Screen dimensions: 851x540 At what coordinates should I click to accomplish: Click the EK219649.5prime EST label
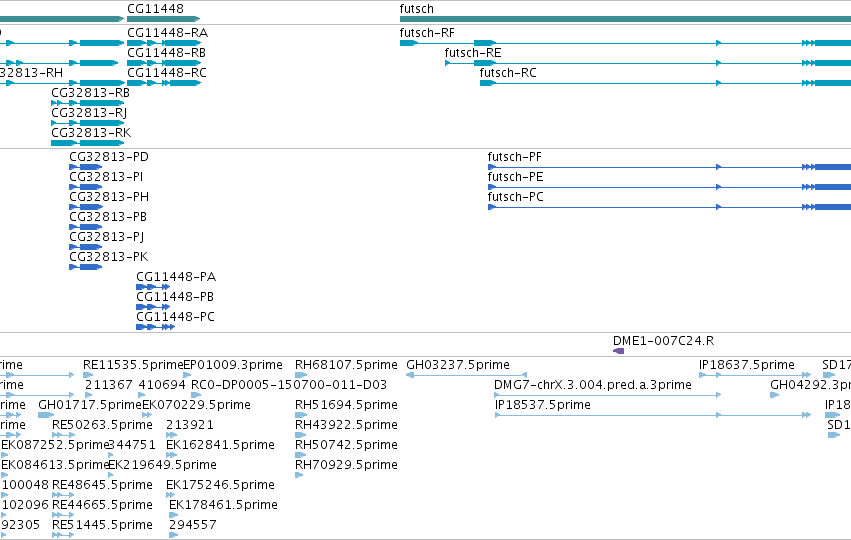tap(162, 465)
